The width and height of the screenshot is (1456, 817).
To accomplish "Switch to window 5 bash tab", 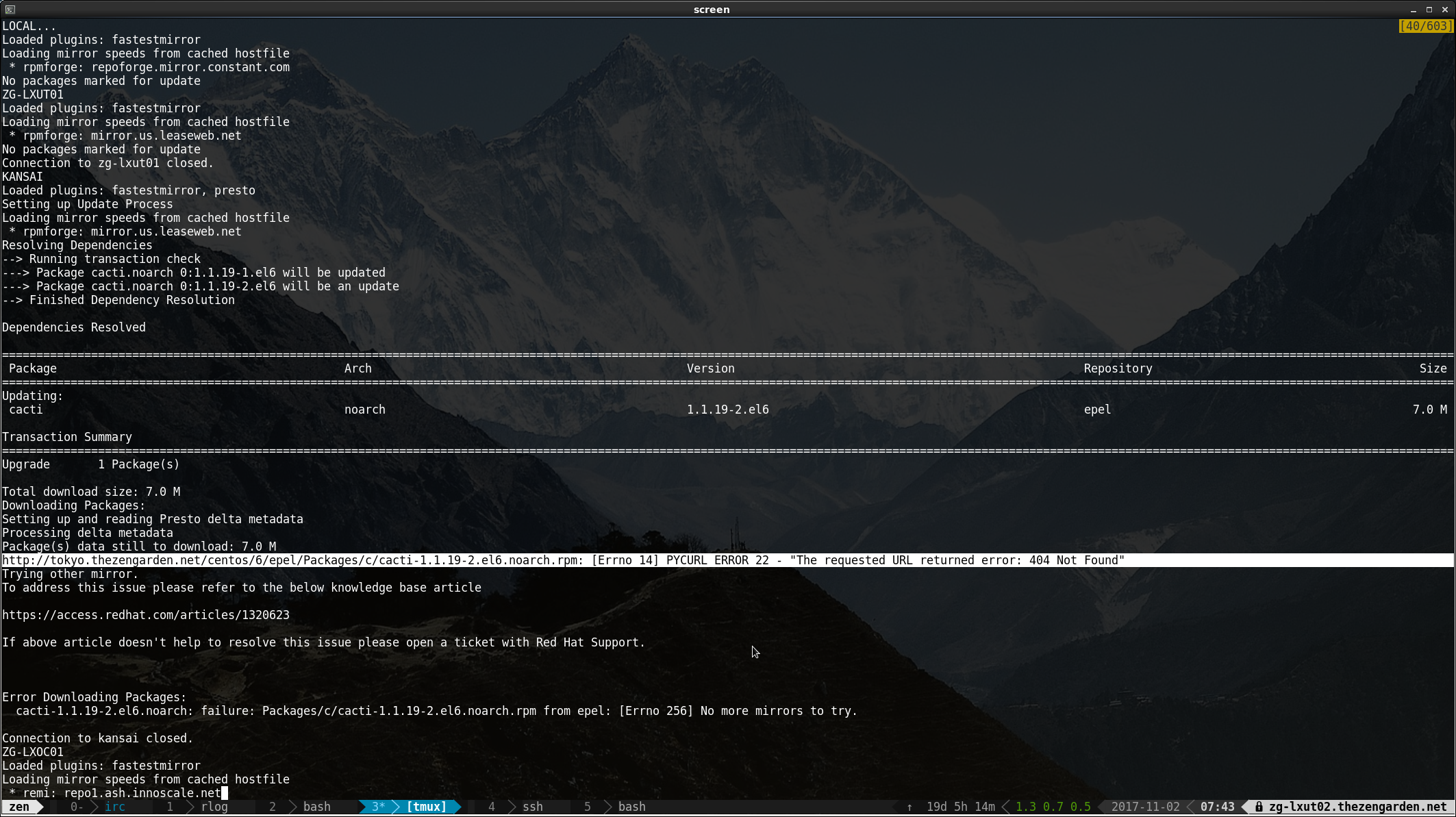I will point(632,807).
